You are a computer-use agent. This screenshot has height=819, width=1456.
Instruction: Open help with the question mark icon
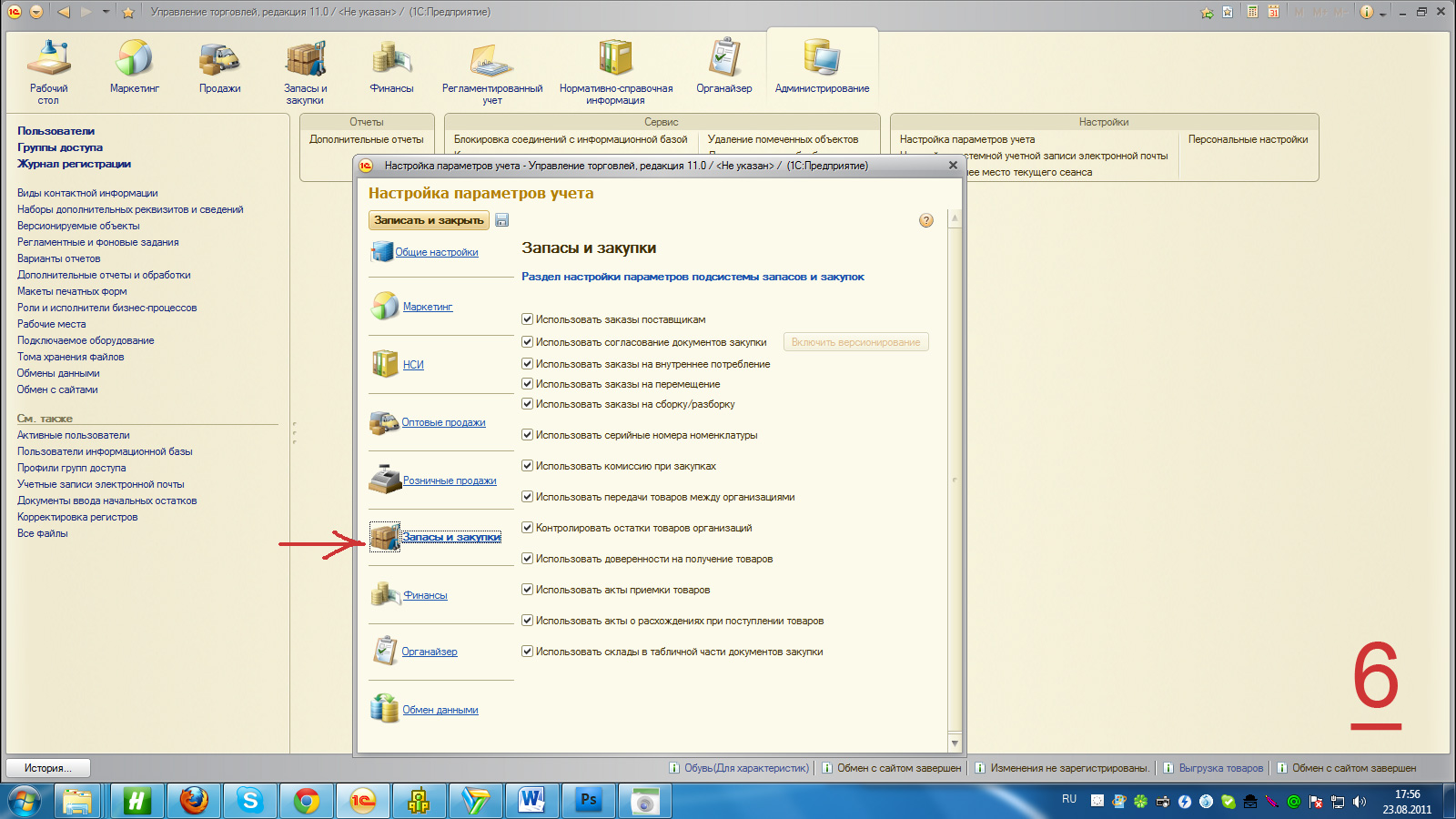click(x=926, y=220)
